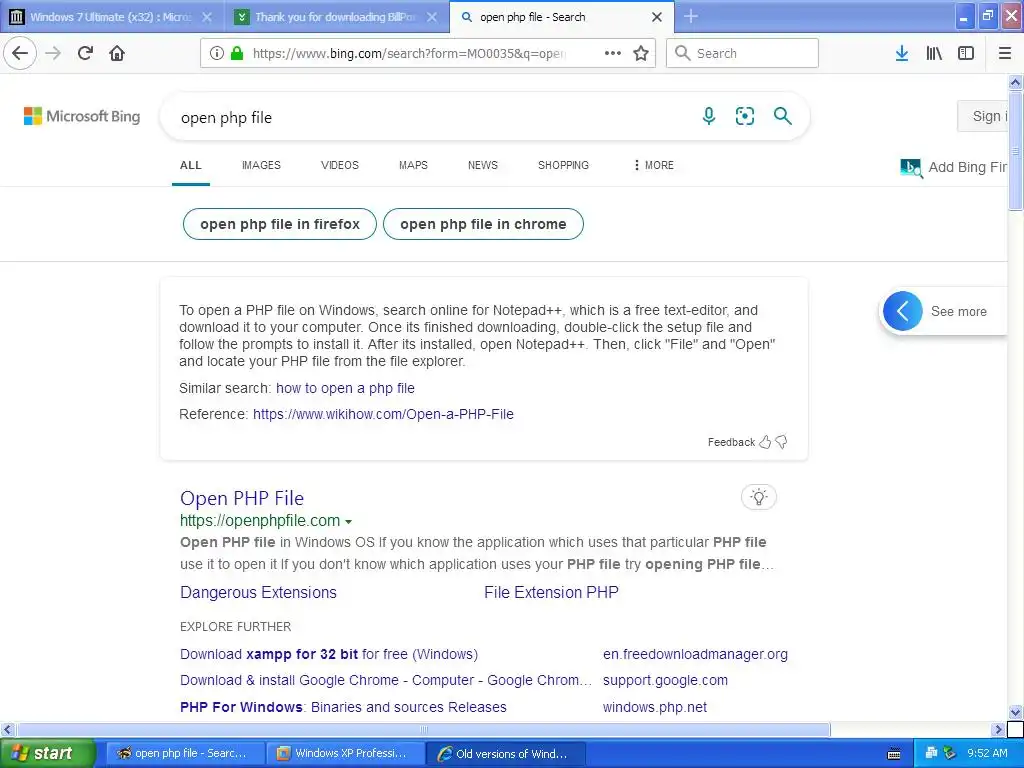This screenshot has width=1024, height=768.
Task: Open a new browser tab with plus
Action: 691,16
